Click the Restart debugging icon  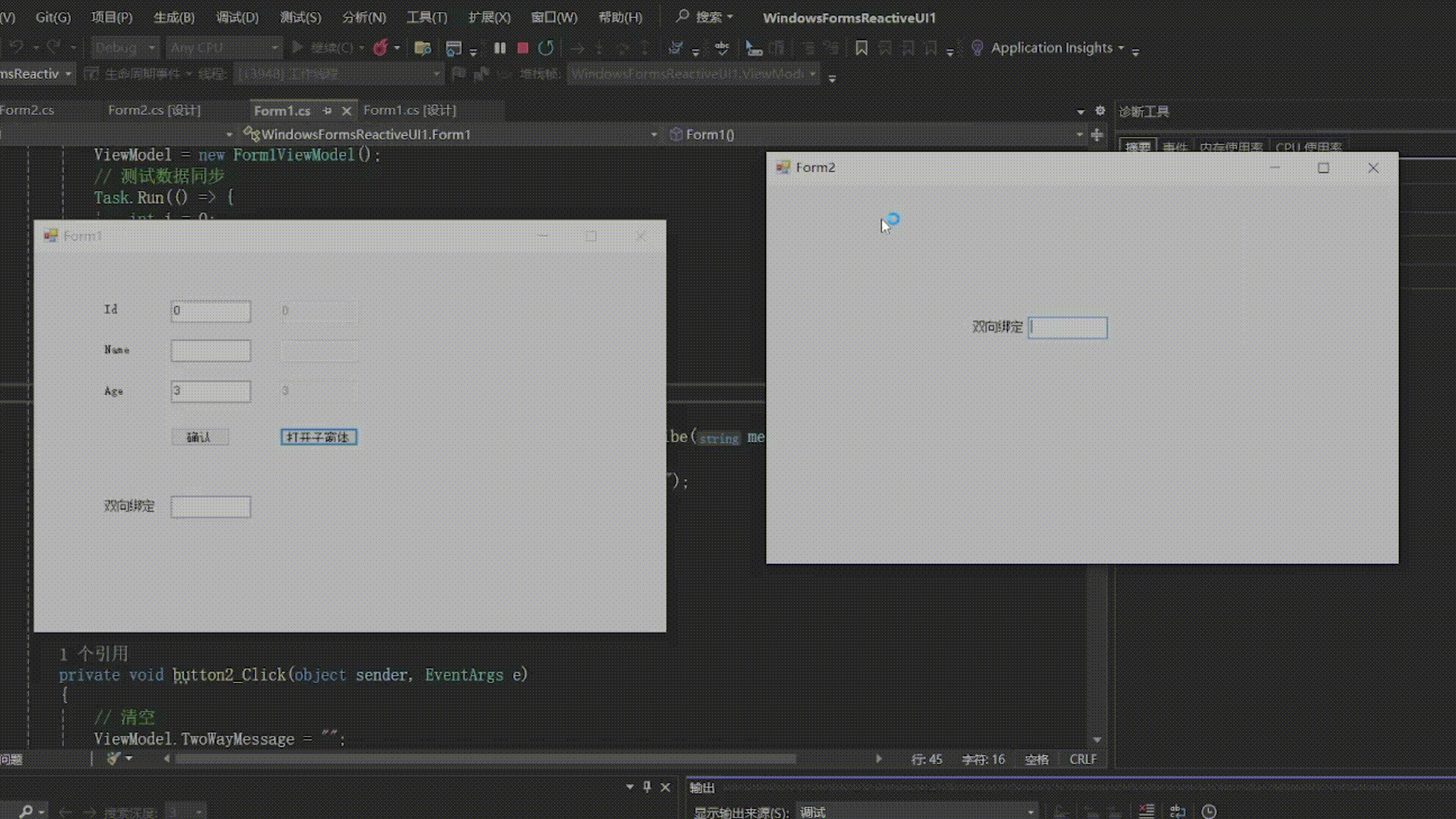pyautogui.click(x=546, y=48)
